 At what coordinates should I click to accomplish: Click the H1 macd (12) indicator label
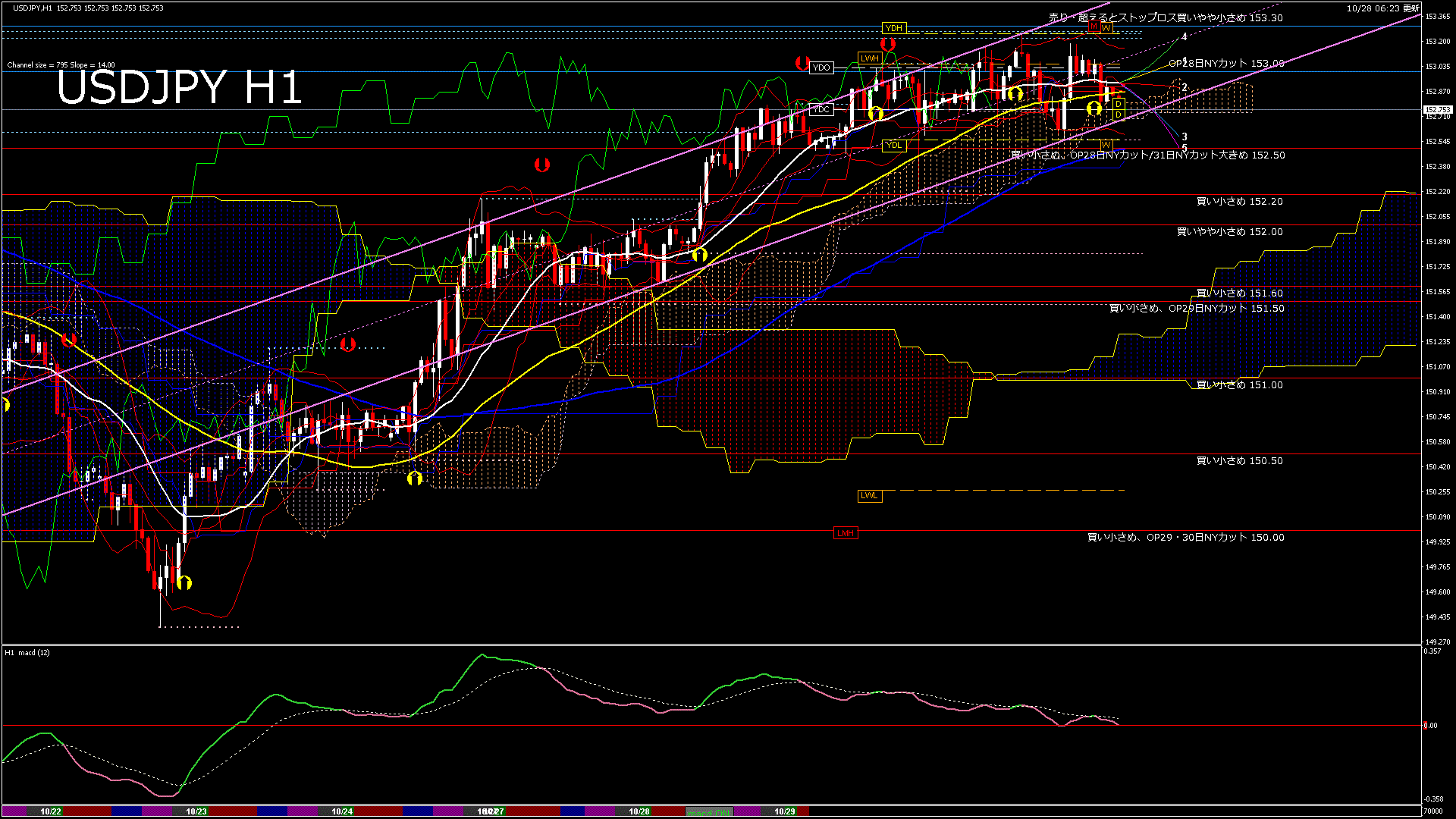(27, 653)
